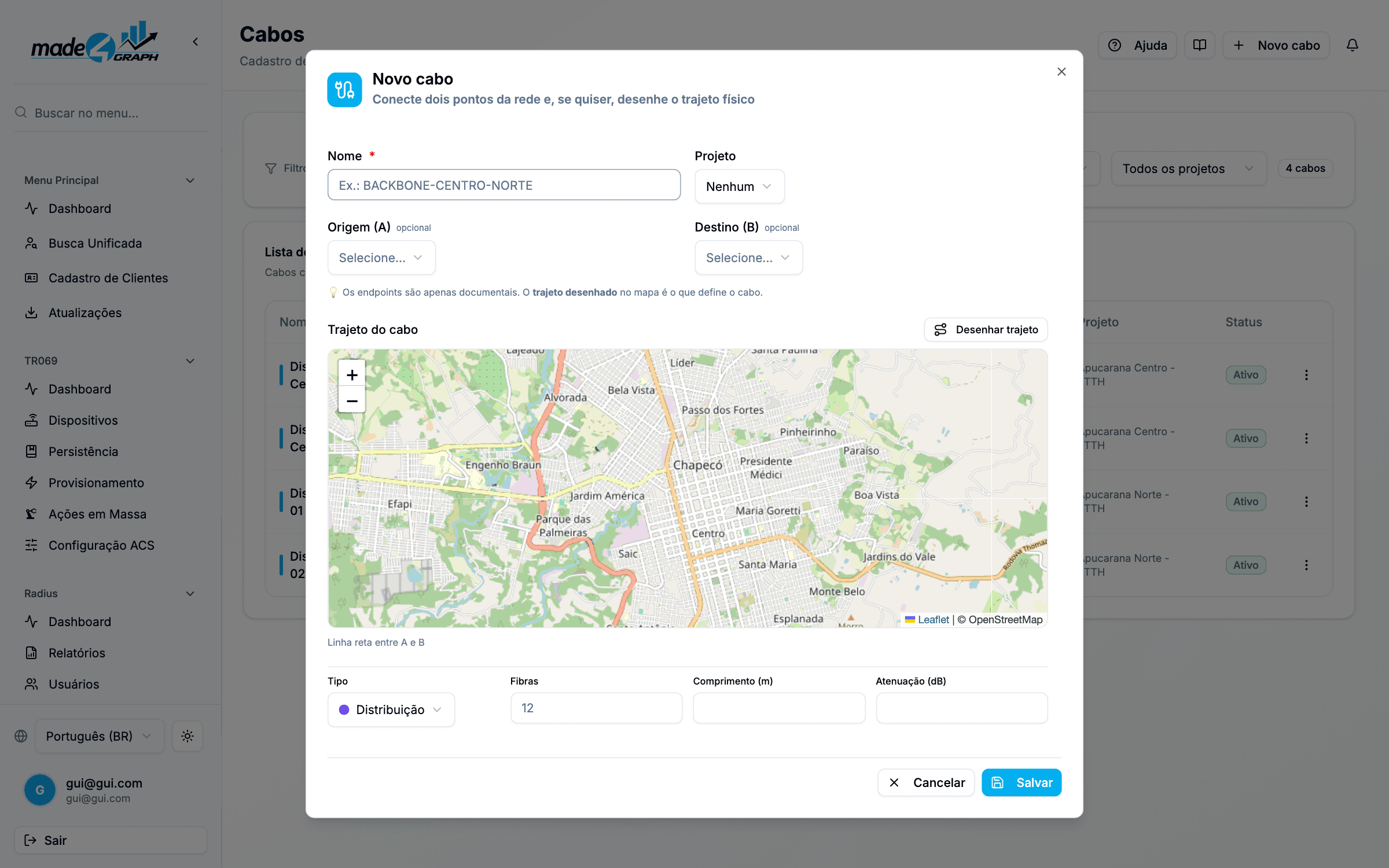Click the user avatar G
Image resolution: width=1389 pixels, height=868 pixels.
click(x=40, y=790)
